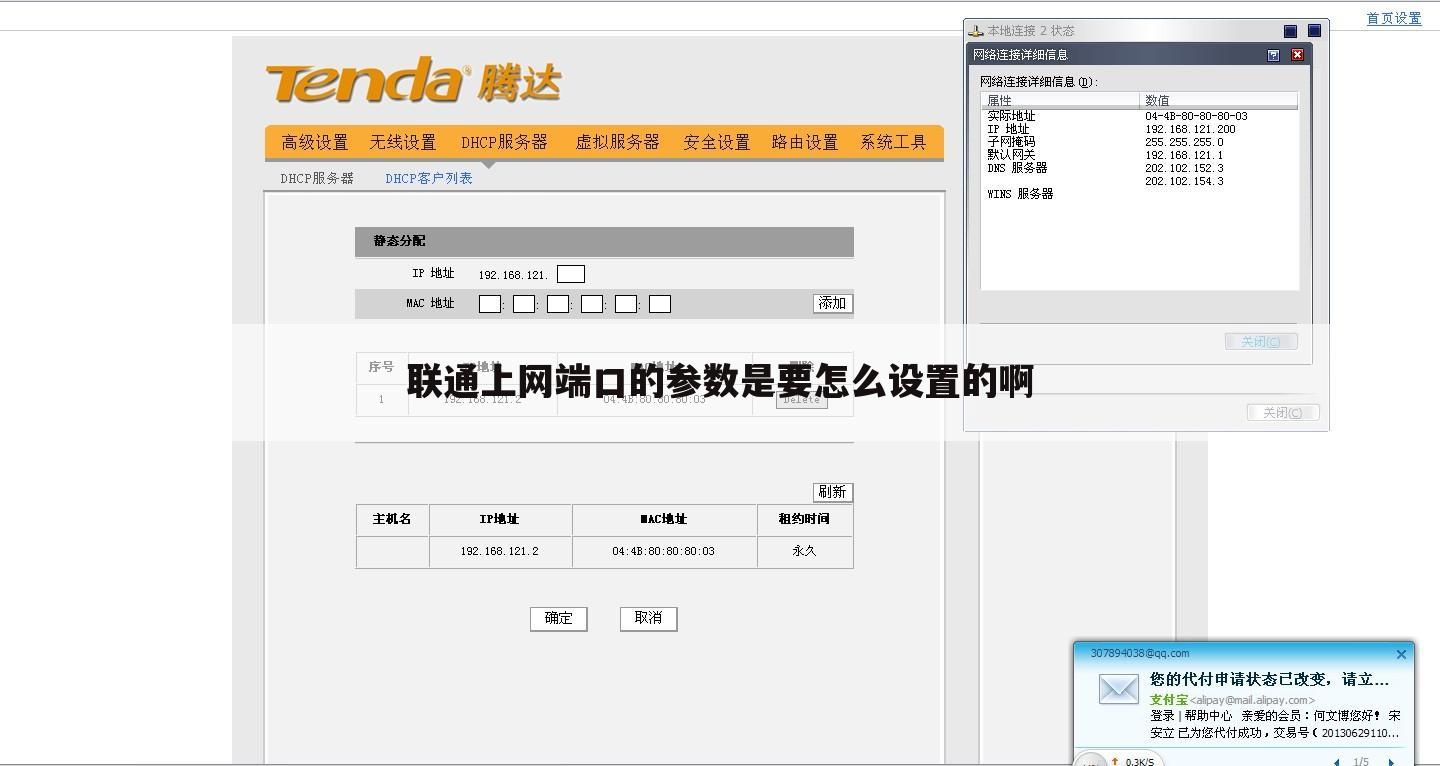Viewport: 1440px width, 766px height.
Task: Close the 网络连接详细信息 dialog with the red X
Action: coord(1297,55)
